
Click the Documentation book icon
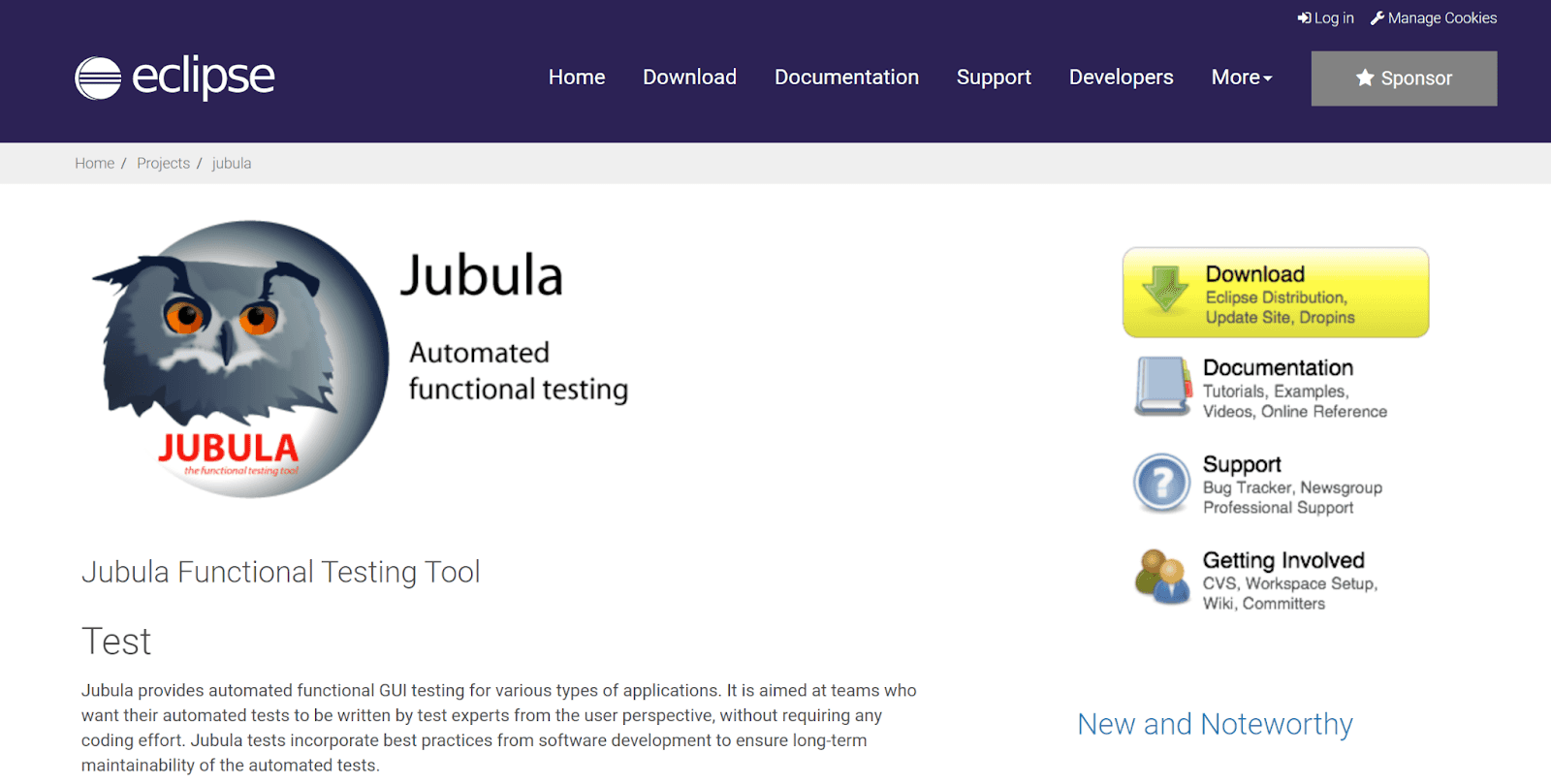(x=1162, y=386)
